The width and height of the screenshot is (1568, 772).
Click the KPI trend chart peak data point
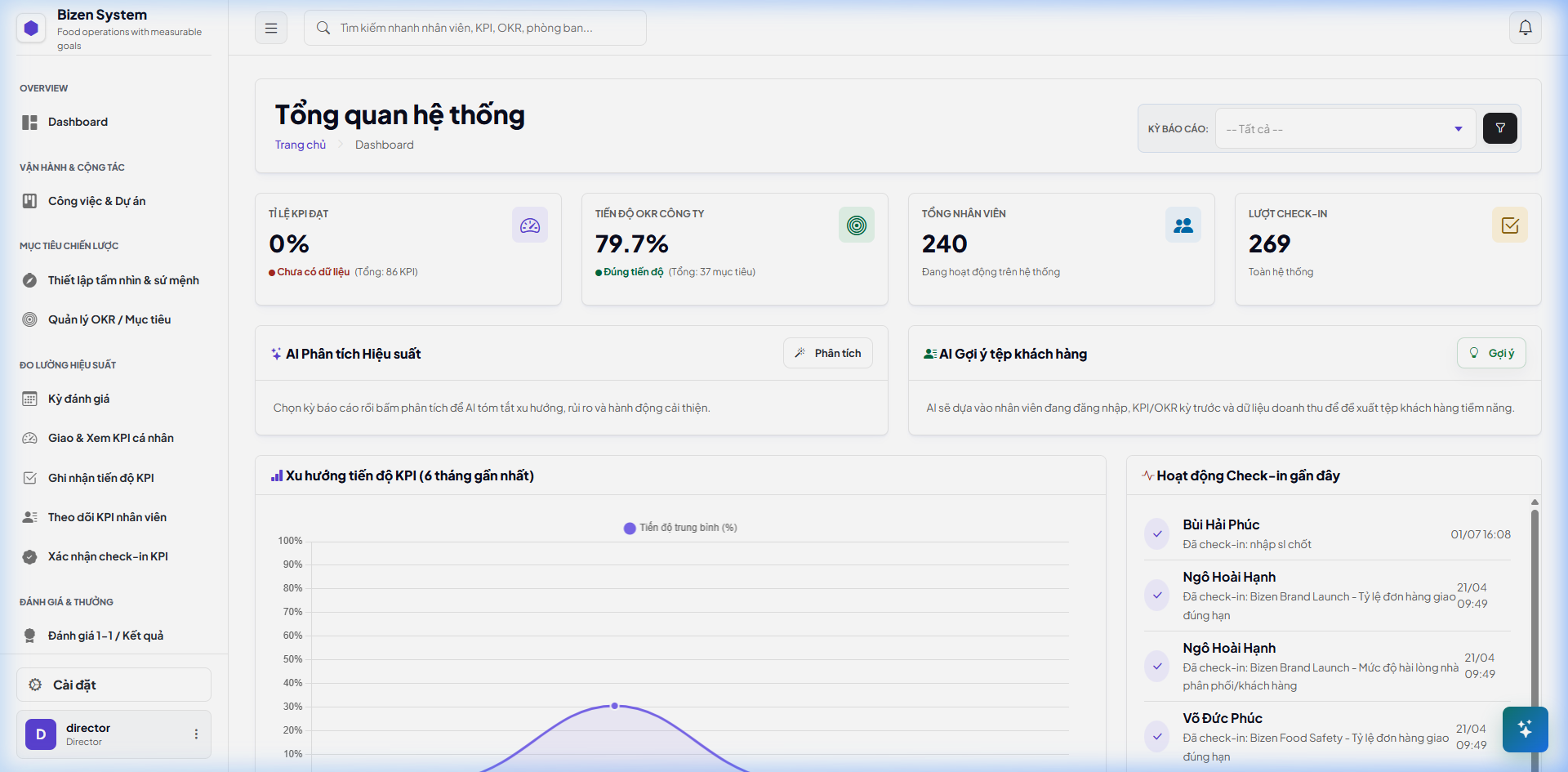(x=615, y=706)
